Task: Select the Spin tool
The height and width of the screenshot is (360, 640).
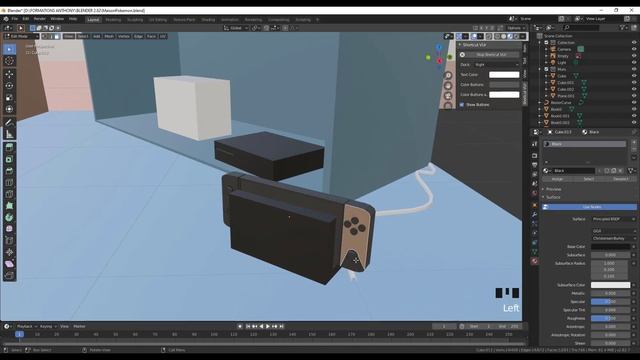Action: 9,218
